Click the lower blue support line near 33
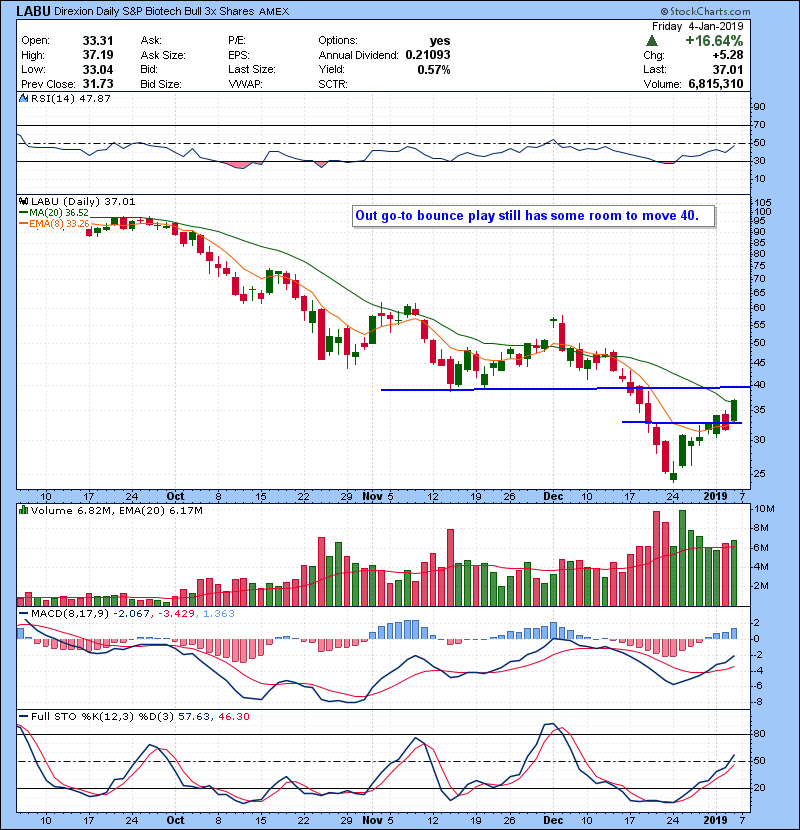Screen dimensions: 800x830 pos(682,422)
